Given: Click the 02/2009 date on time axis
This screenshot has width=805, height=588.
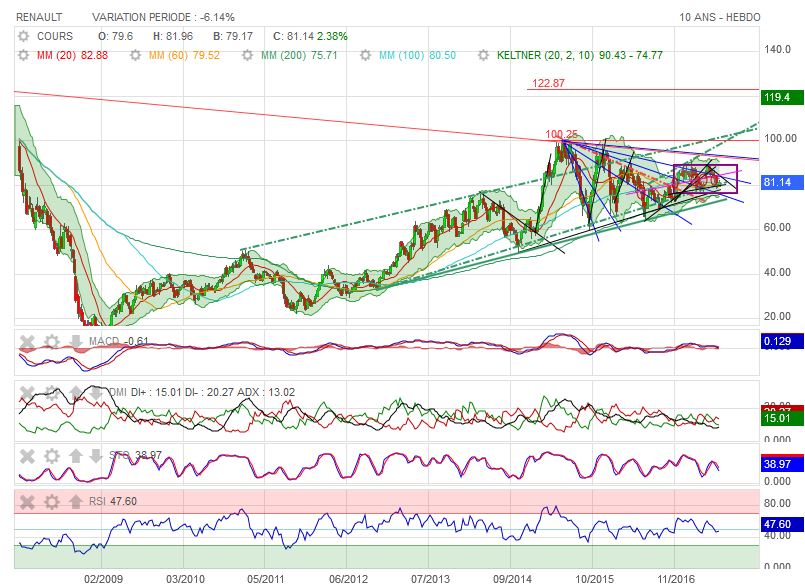Looking at the screenshot, I should (x=103, y=579).
